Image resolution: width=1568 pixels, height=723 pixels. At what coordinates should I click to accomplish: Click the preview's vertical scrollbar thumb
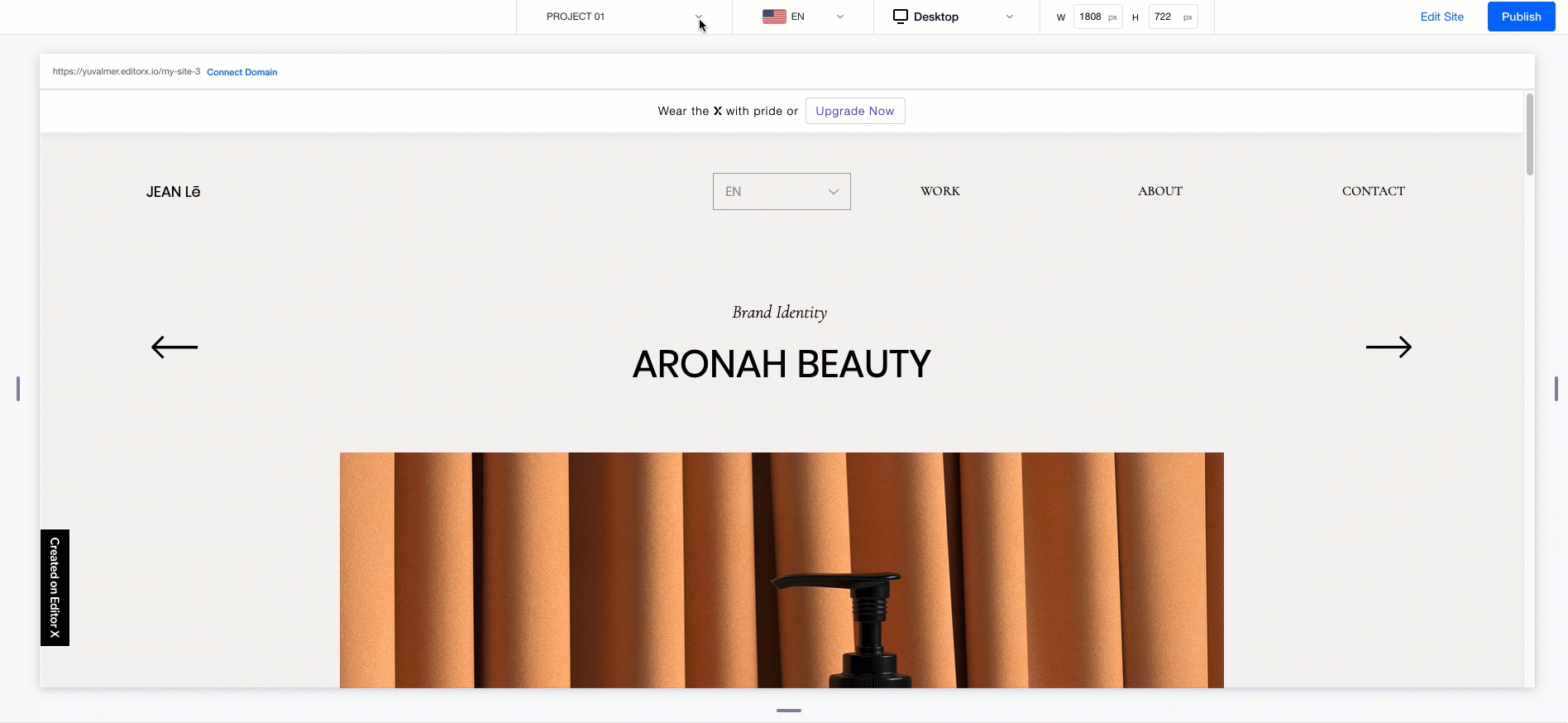pyautogui.click(x=1530, y=134)
